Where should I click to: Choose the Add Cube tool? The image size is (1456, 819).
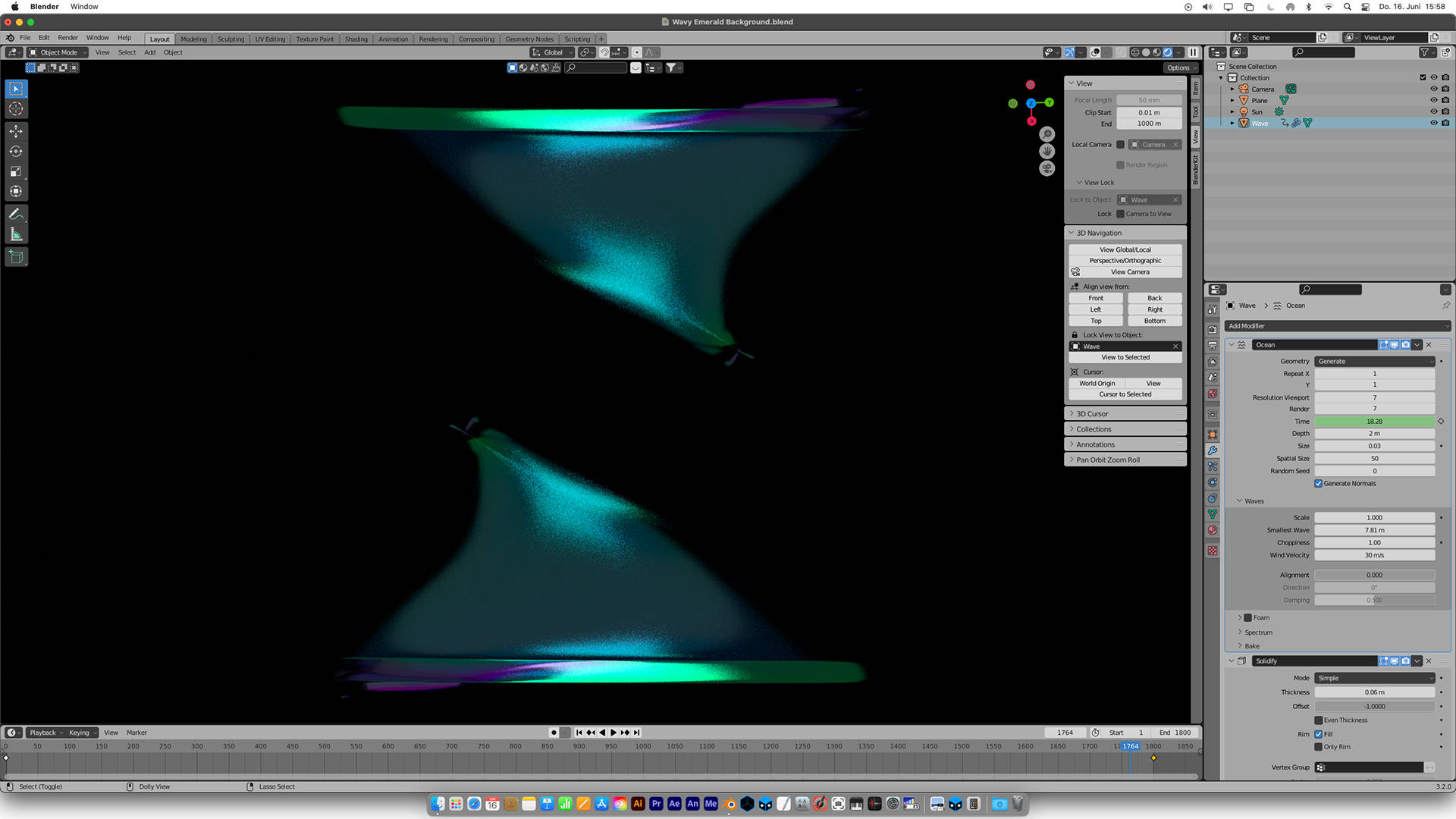click(16, 257)
